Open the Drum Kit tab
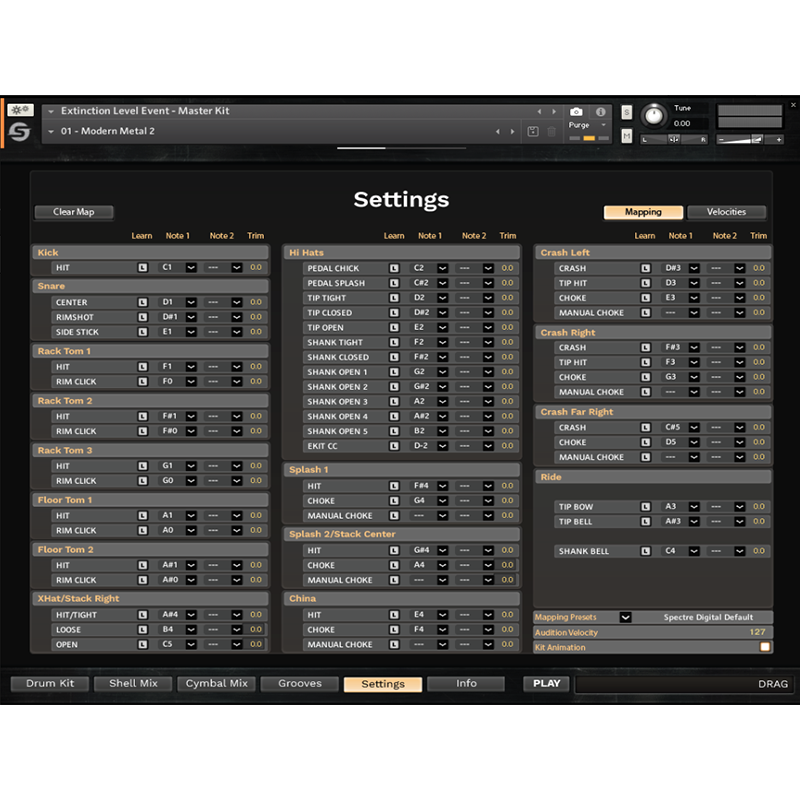The height and width of the screenshot is (800, 800). tap(50, 684)
